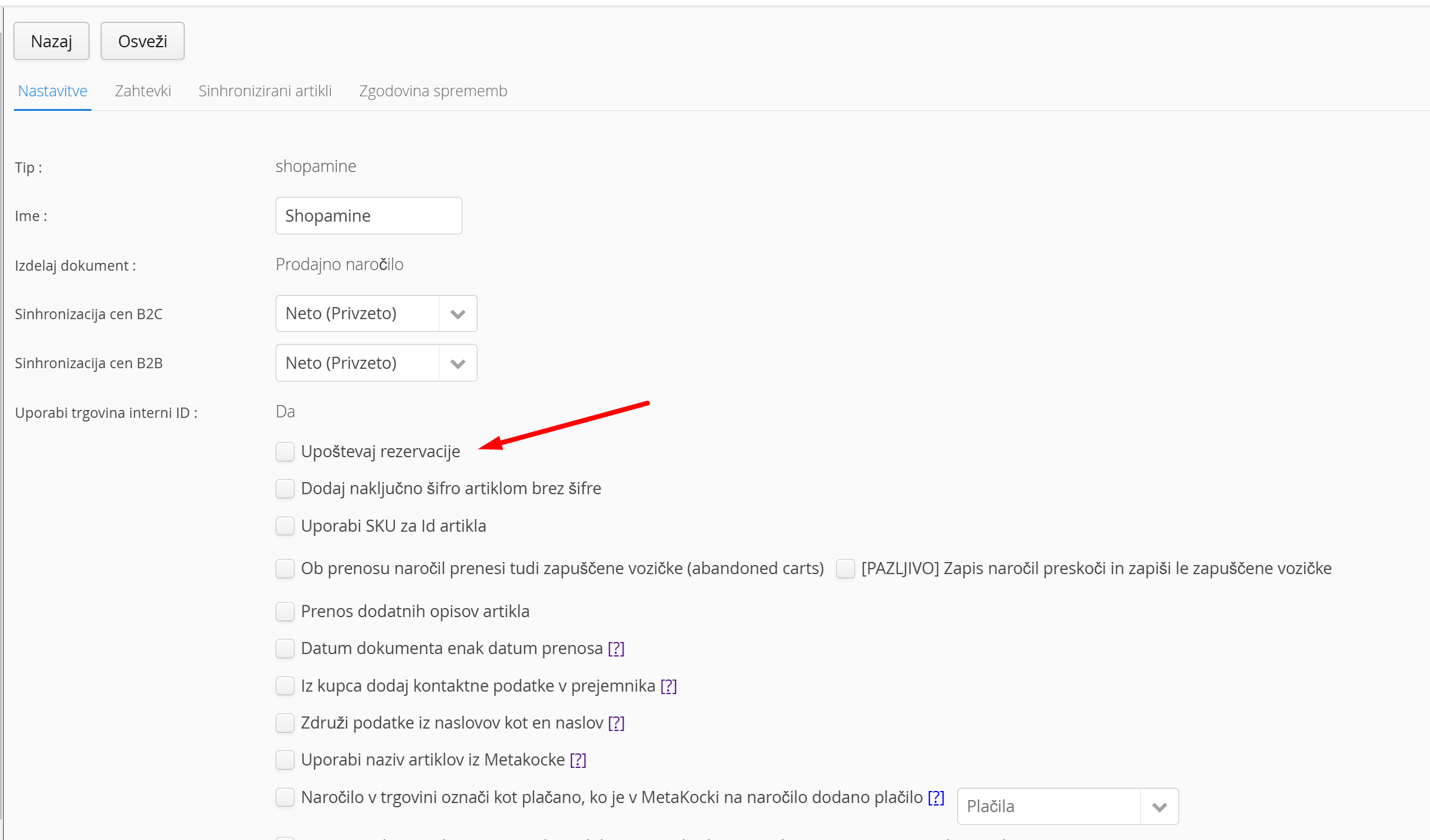Toggle Prenos dodatnih opisov artikla
Viewport: 1430px width, 840px height.
[x=285, y=612]
